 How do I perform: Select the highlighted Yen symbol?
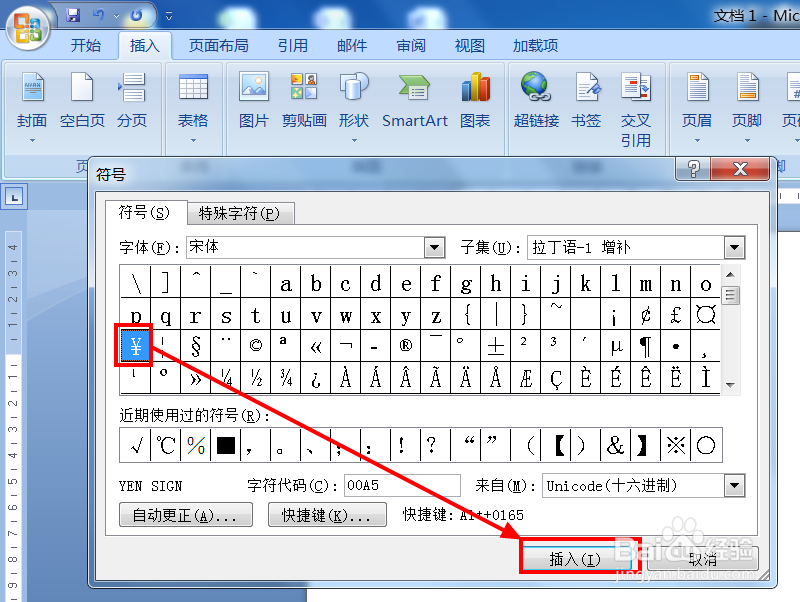pos(133,345)
